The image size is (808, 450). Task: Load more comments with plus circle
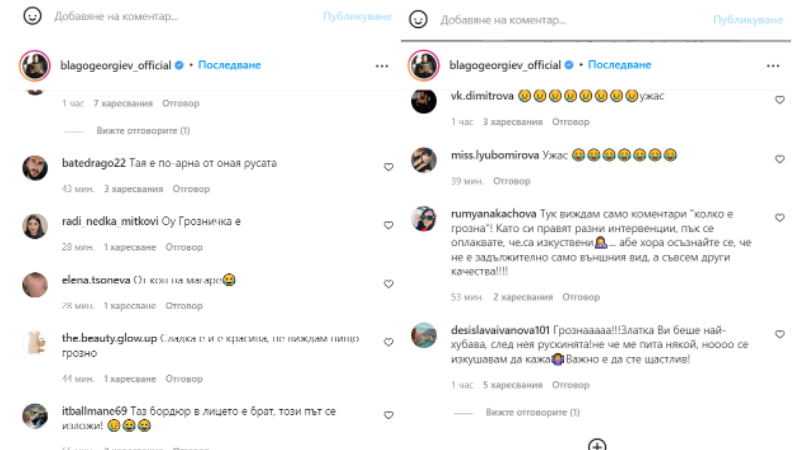pos(597,444)
